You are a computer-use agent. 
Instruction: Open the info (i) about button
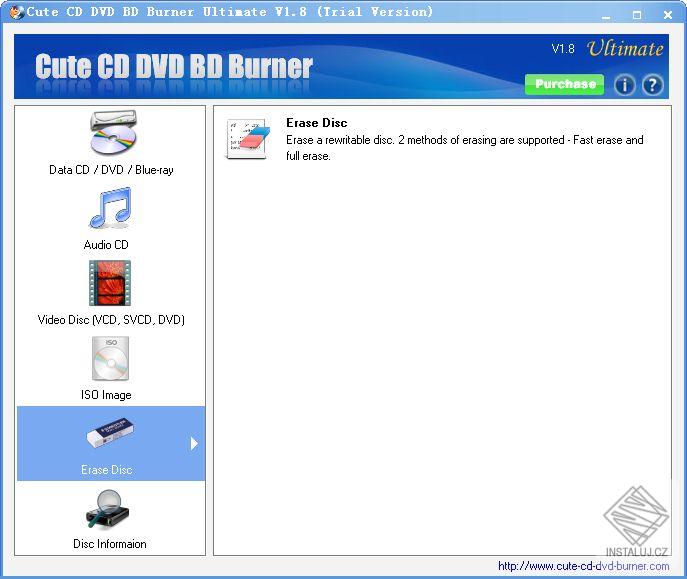624,85
